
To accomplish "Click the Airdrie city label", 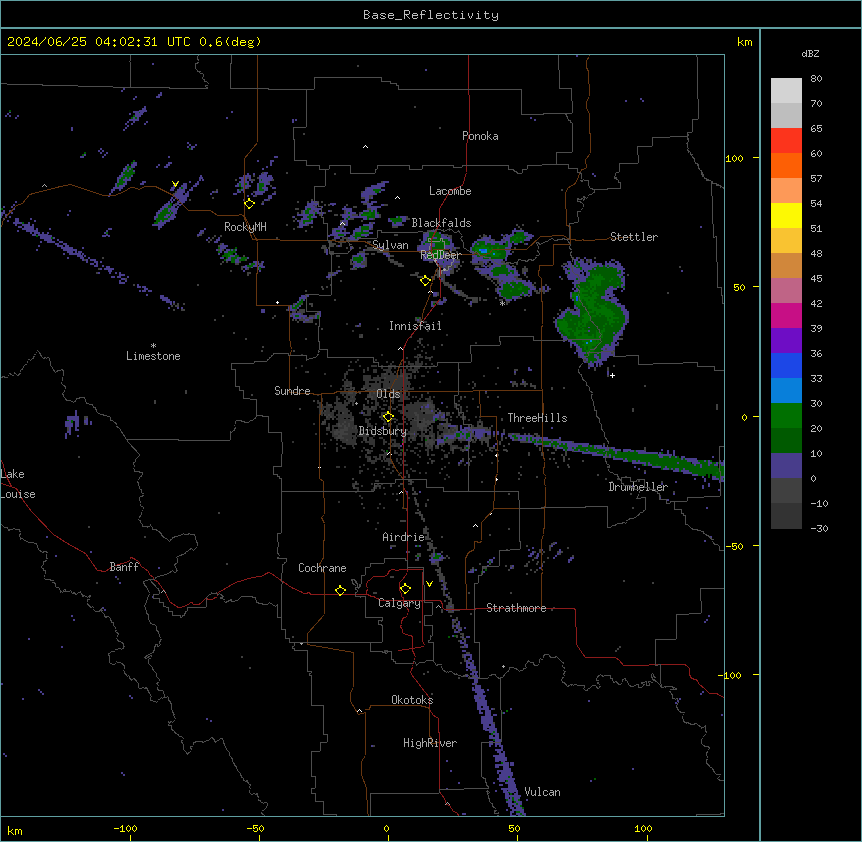I will tap(403, 537).
